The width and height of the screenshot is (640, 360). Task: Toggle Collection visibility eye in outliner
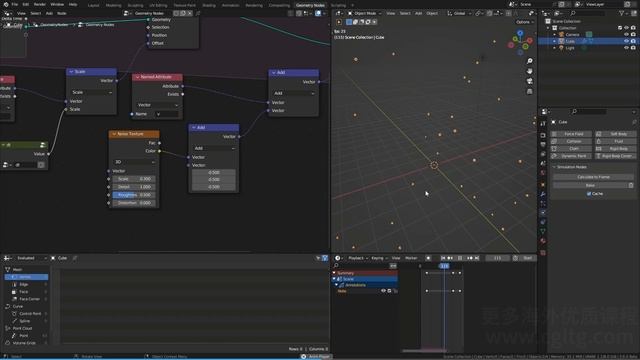pyautogui.click(x=627, y=28)
